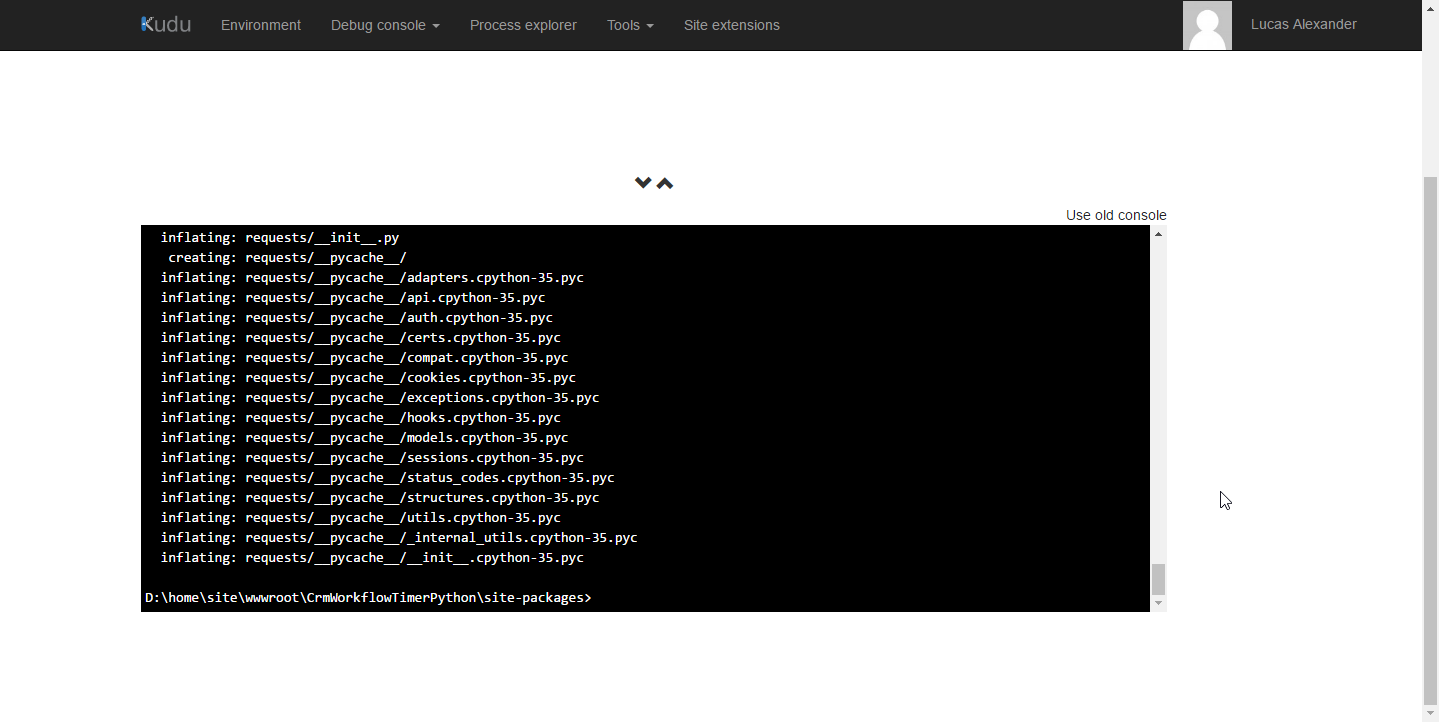Click the __init__.cpython-35.pyc line
The height and width of the screenshot is (722, 1439).
[x=372, y=558]
